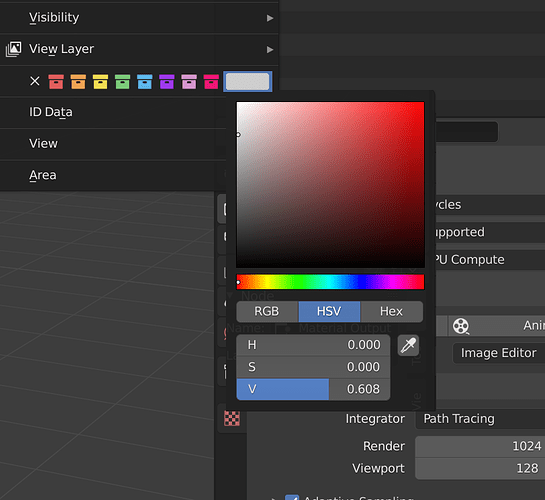Click the gray color swatch field
Screen dimensions: 545x500
247,82
